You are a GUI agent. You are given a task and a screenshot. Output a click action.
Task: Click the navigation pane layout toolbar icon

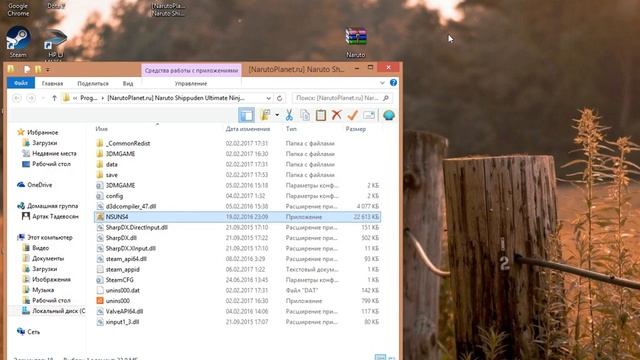(x=247, y=115)
